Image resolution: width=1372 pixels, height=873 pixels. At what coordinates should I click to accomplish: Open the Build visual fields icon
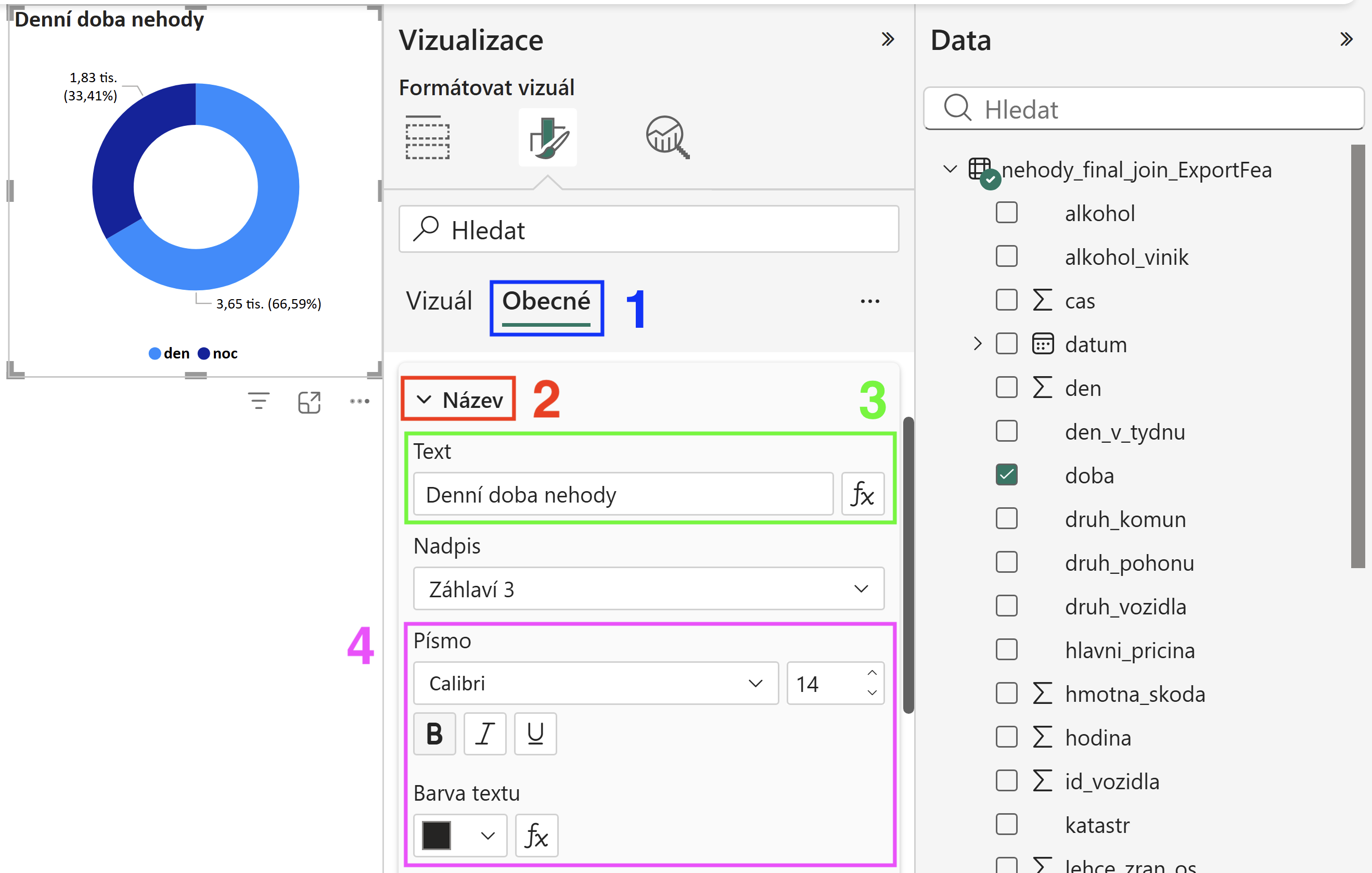click(x=427, y=137)
